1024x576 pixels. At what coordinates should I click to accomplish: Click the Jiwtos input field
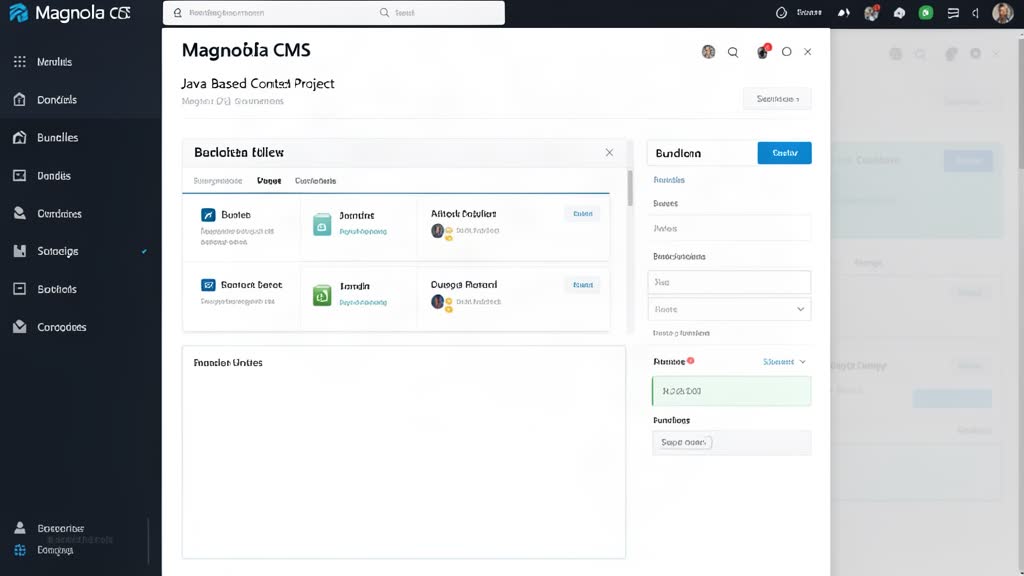(x=729, y=229)
